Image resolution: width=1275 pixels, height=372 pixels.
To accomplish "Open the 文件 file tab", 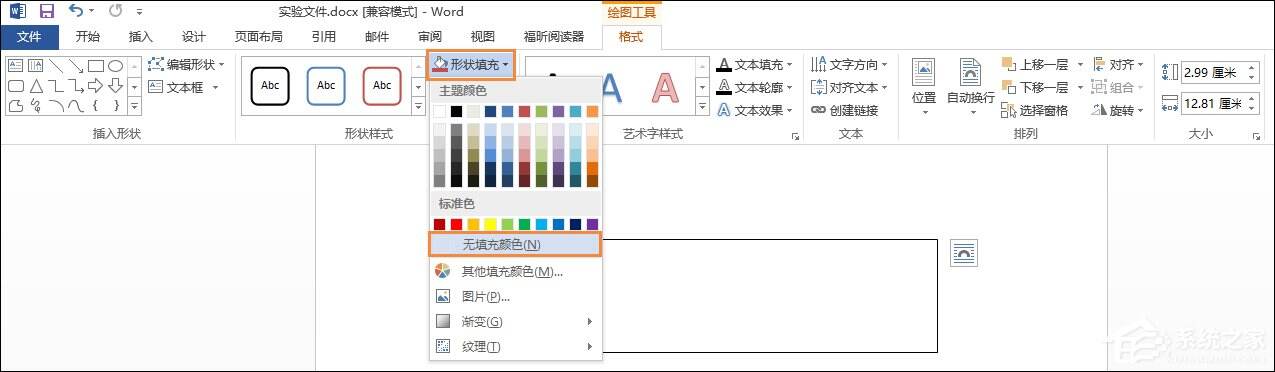I will [30, 37].
